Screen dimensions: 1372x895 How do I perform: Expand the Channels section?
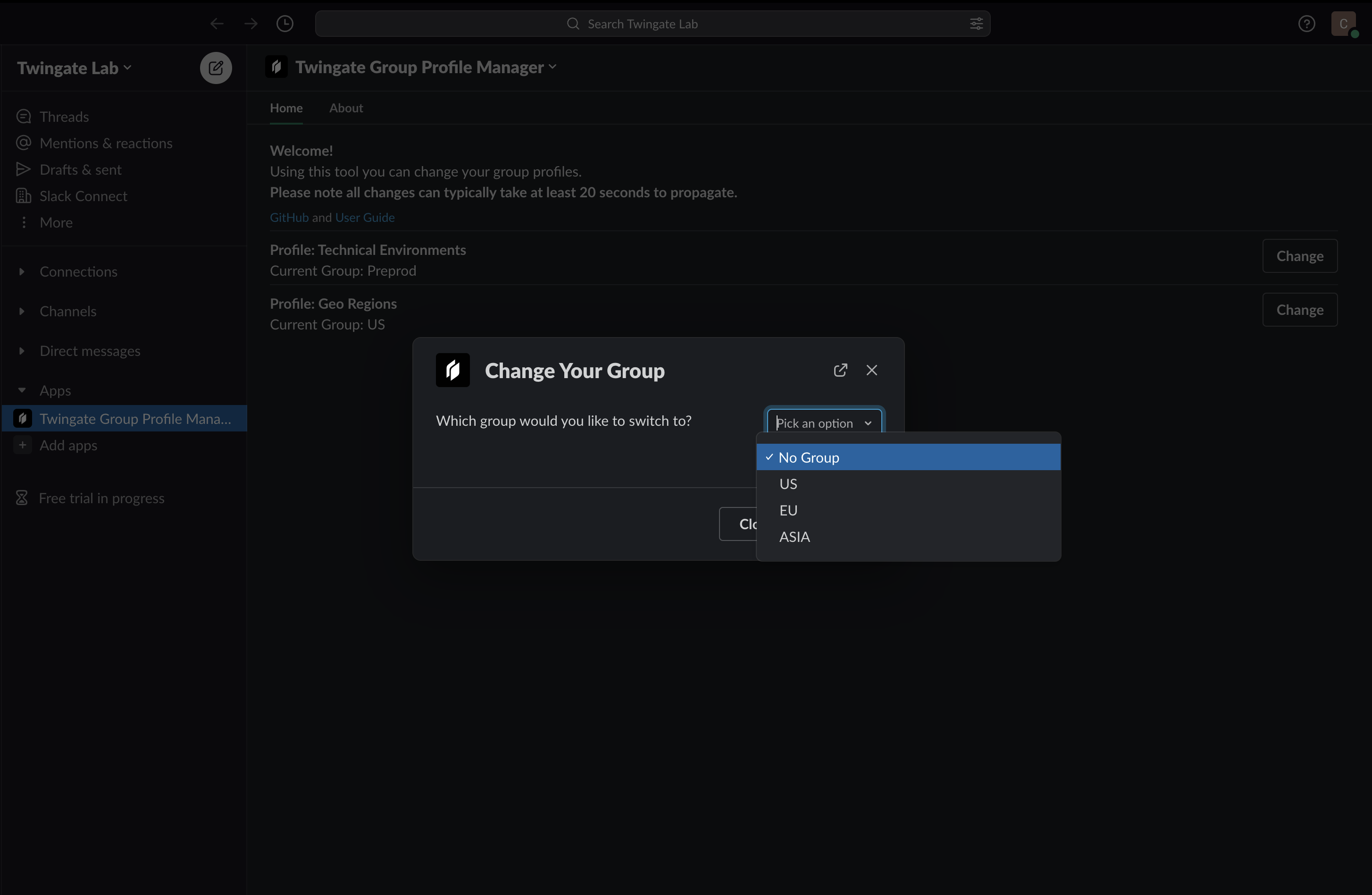point(67,312)
